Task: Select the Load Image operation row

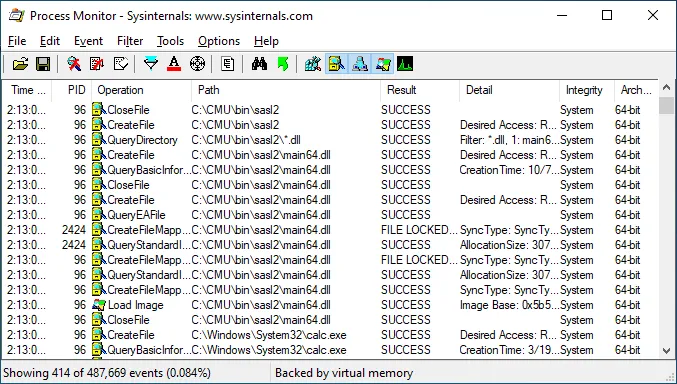Action: click(x=330, y=305)
